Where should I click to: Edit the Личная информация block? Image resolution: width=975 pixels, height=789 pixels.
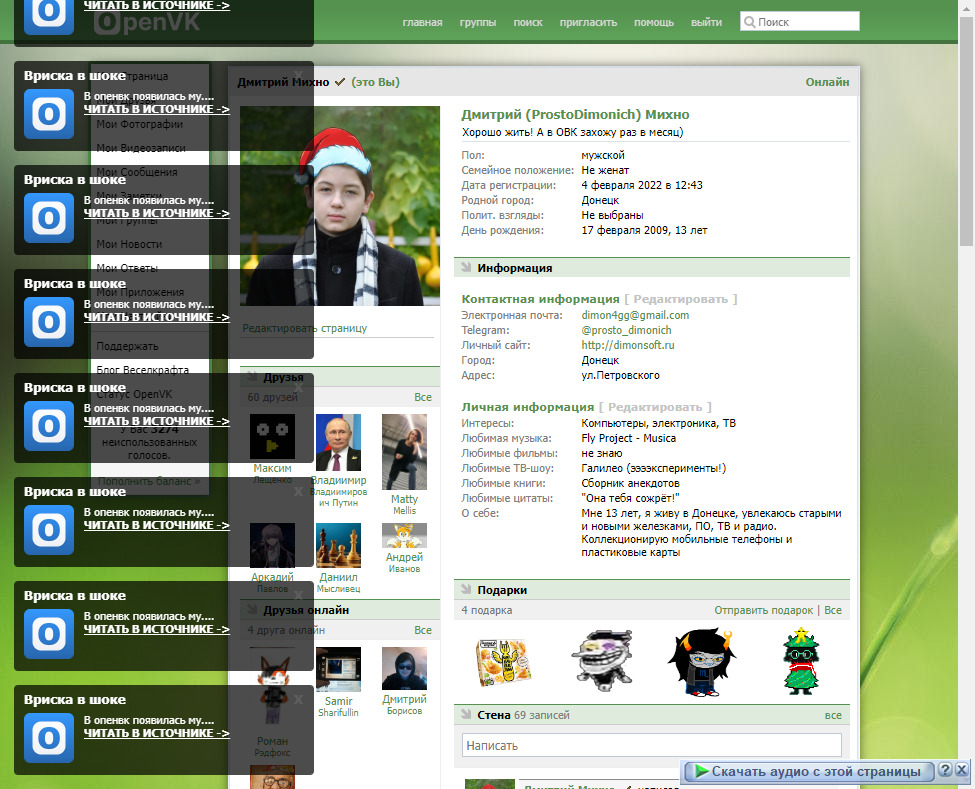655,407
